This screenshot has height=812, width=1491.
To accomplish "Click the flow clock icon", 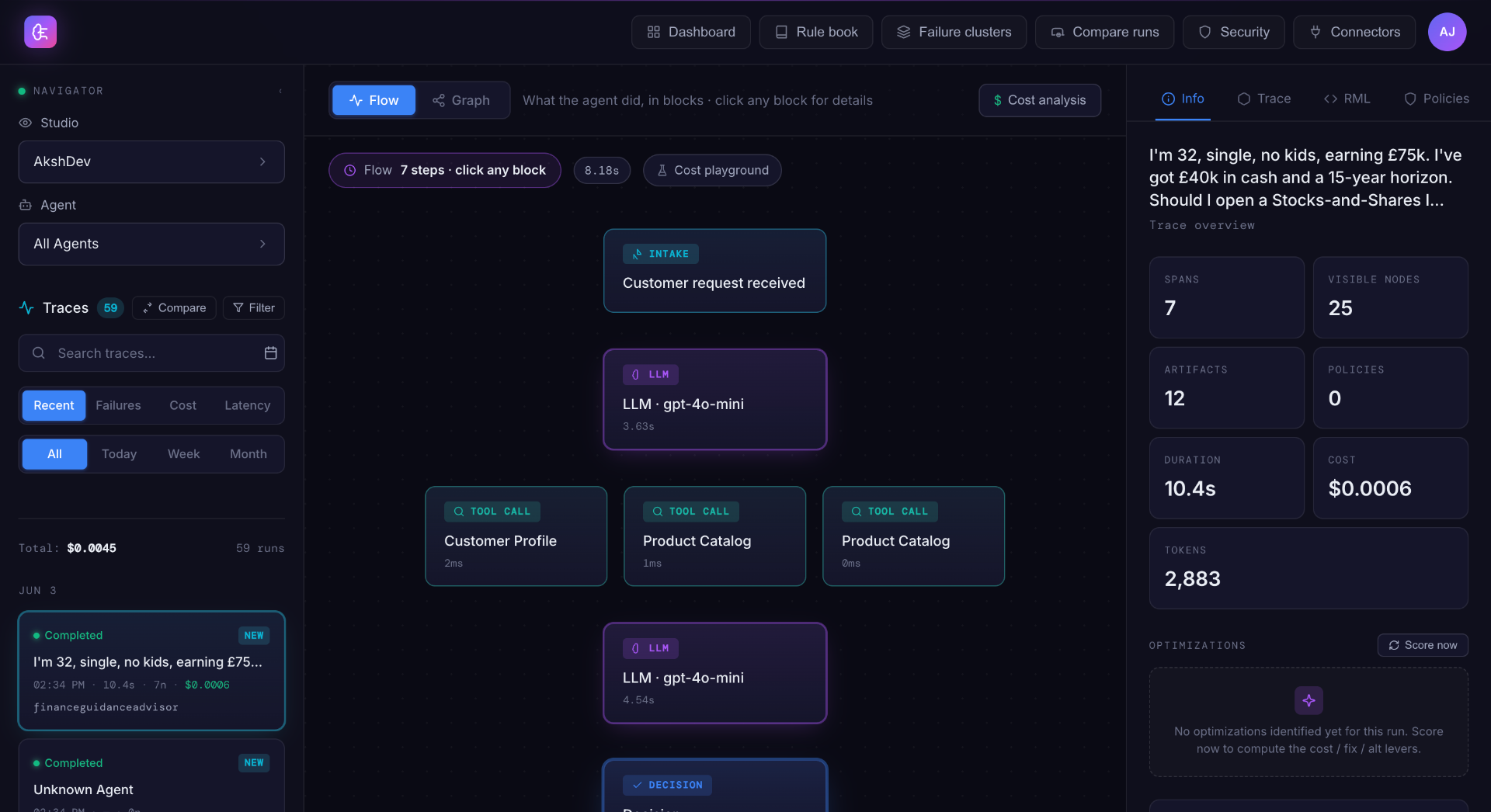I will [350, 170].
